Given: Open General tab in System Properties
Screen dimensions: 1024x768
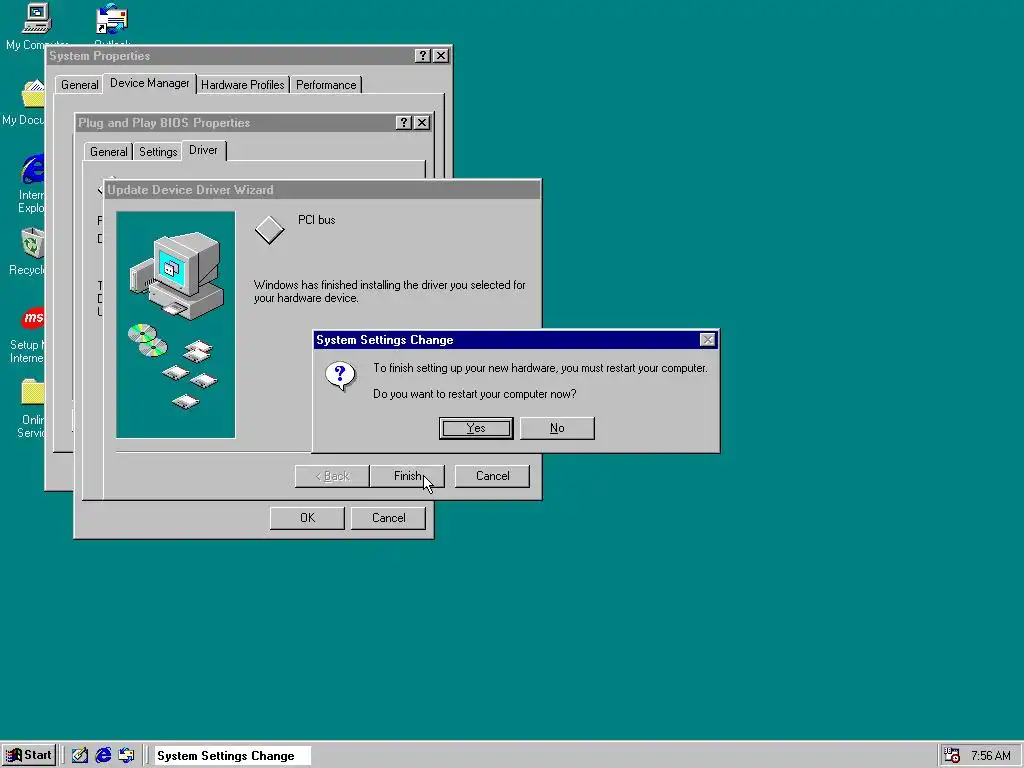Looking at the screenshot, I should click(80, 85).
